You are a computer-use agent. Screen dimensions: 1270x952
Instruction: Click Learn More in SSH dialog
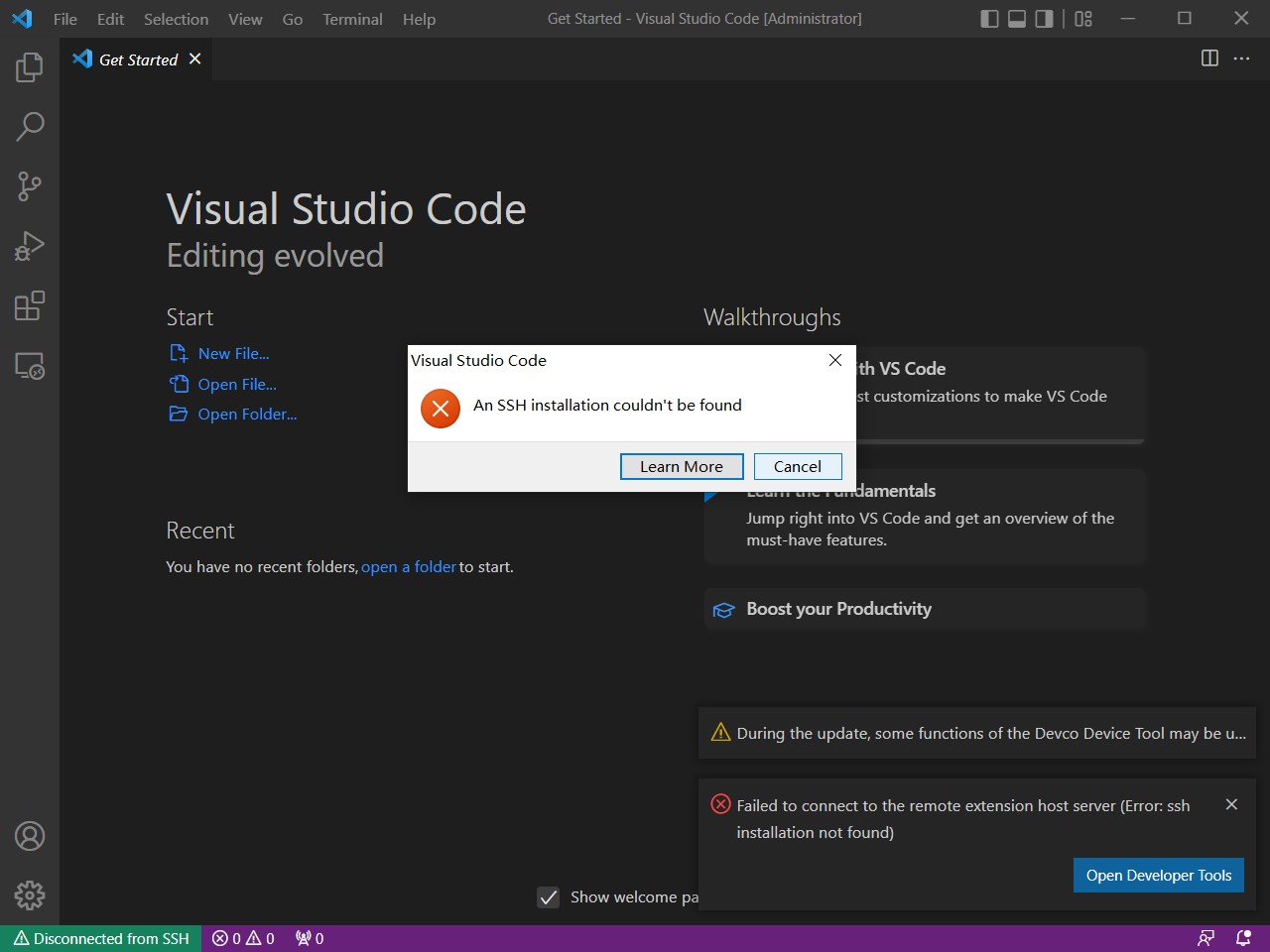coord(681,466)
